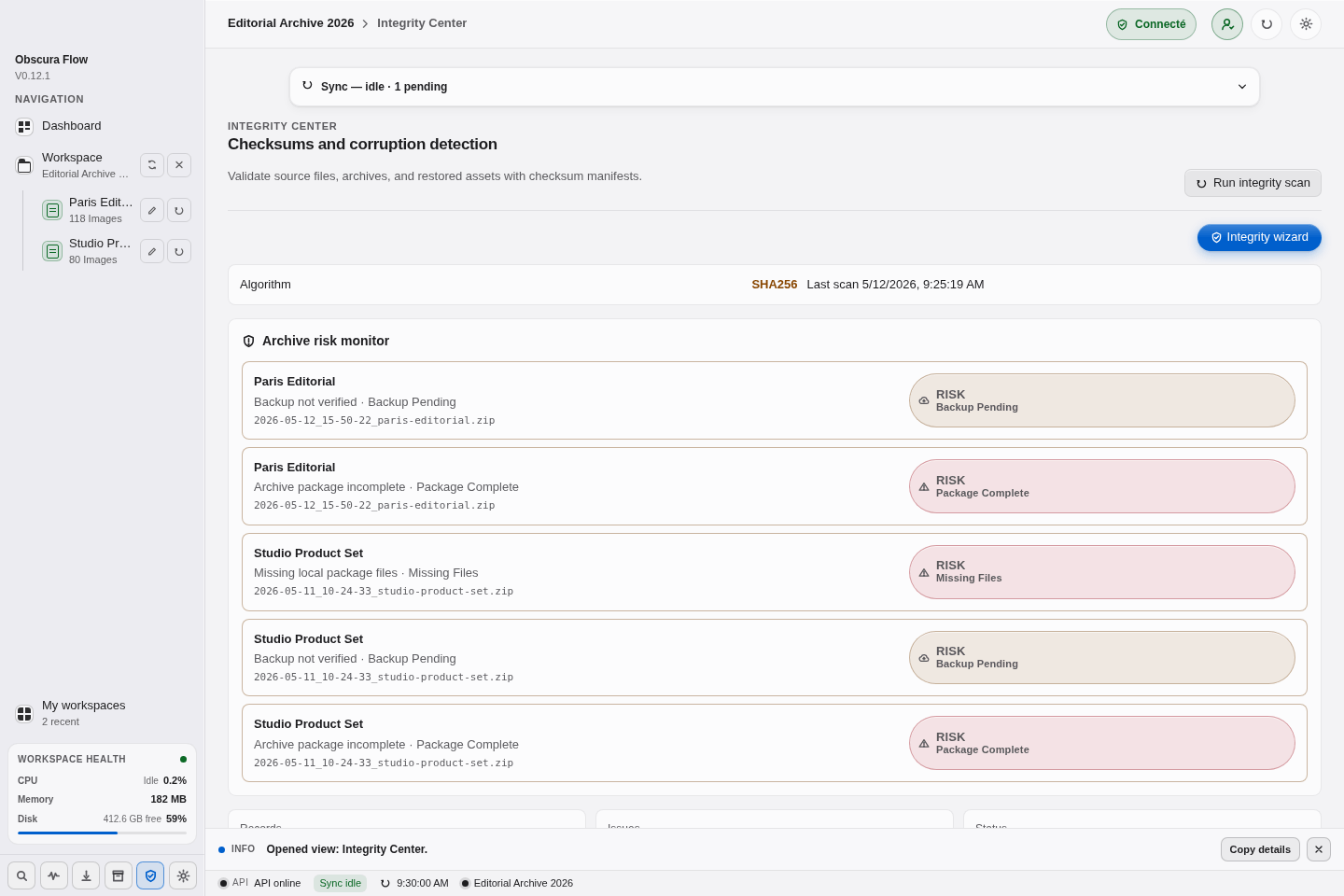The image size is (1344, 896).
Task: Dismiss the Opened view notification
Action: [x=1319, y=849]
